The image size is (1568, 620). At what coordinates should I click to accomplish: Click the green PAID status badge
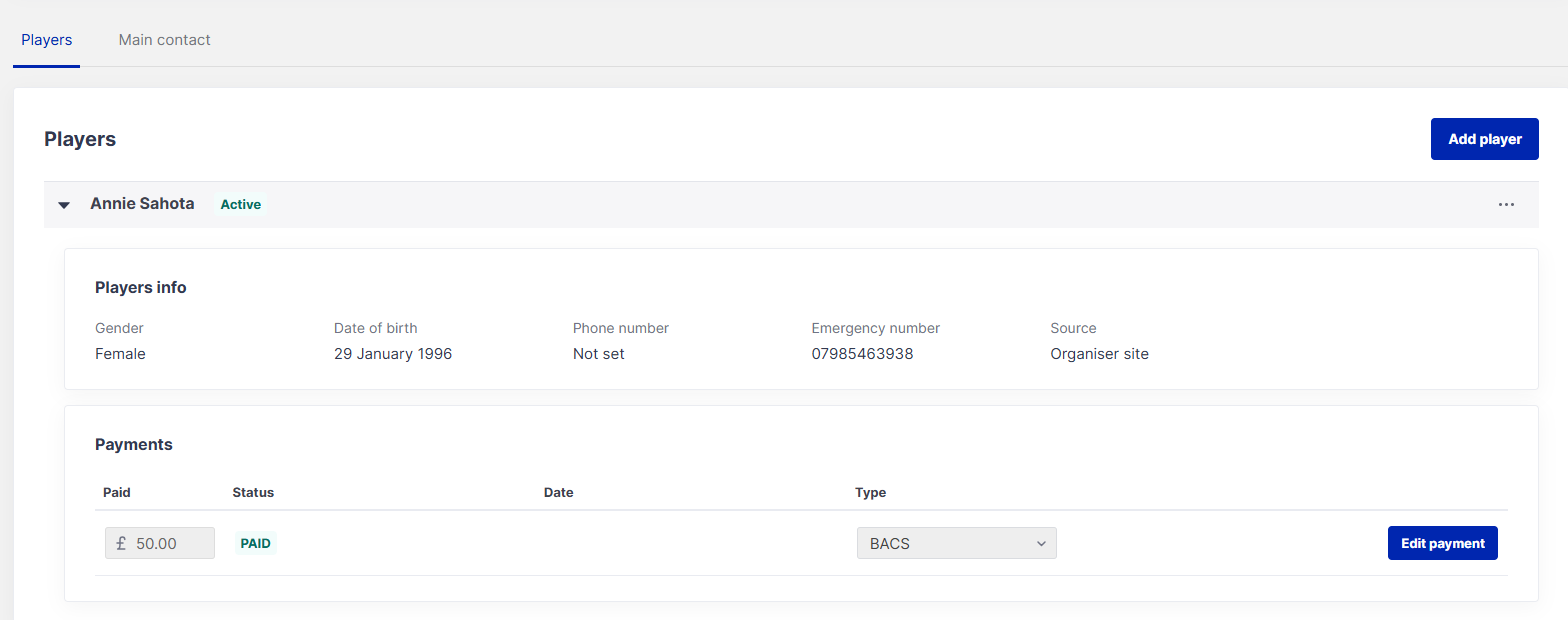point(255,543)
